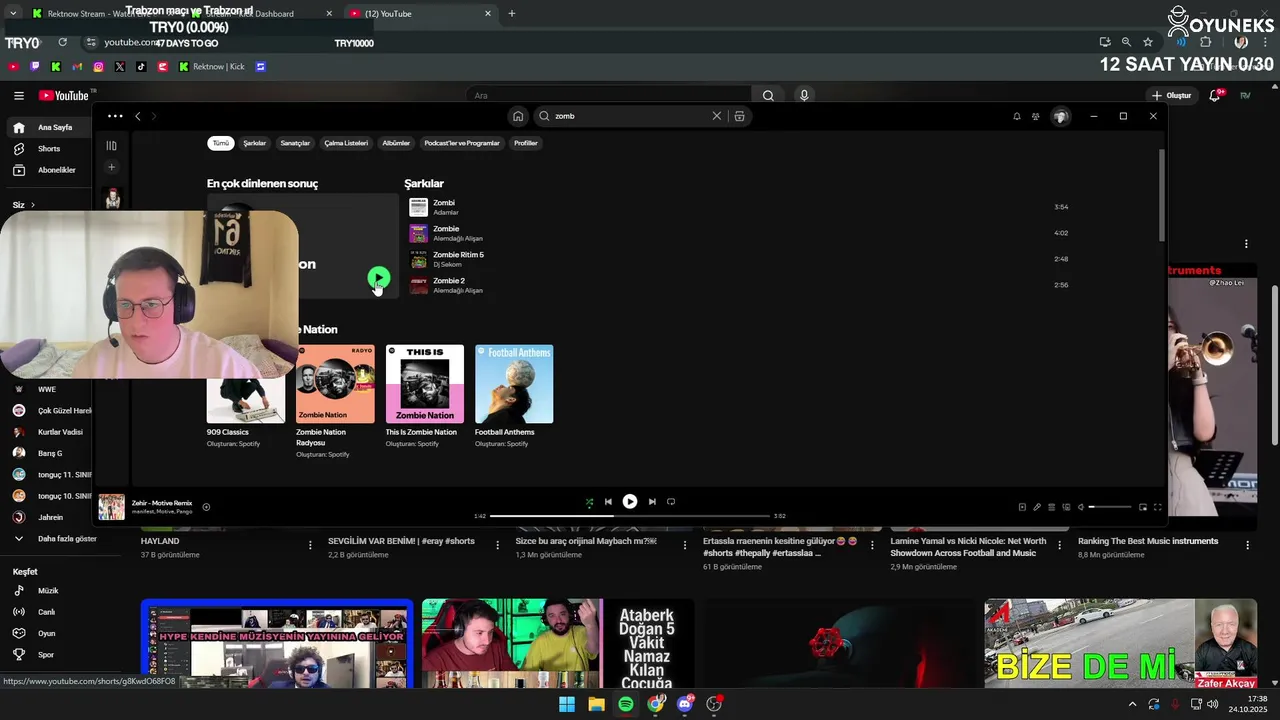
Task: Open 909 Classics playlist cover
Action: click(x=246, y=384)
